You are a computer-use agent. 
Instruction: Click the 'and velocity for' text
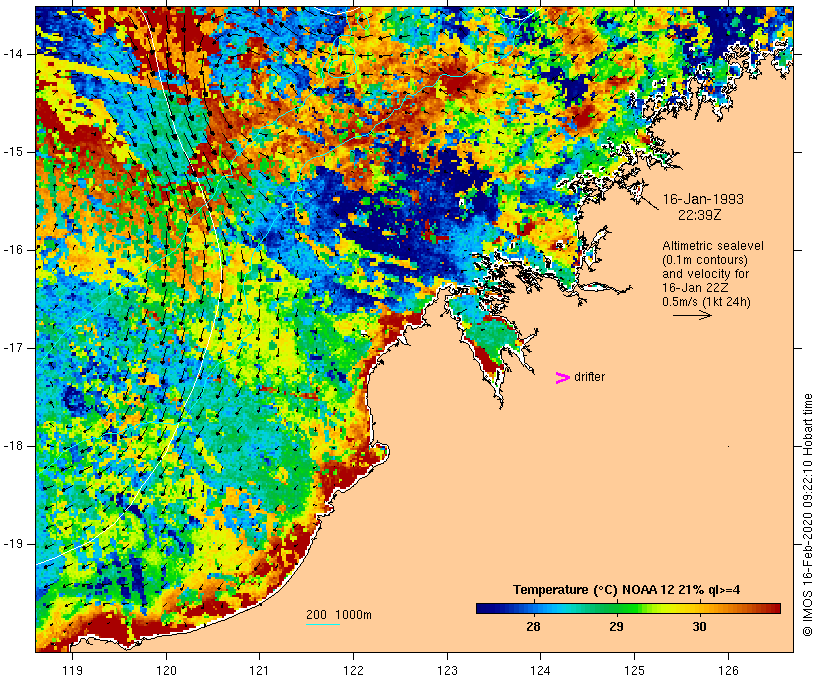point(705,274)
